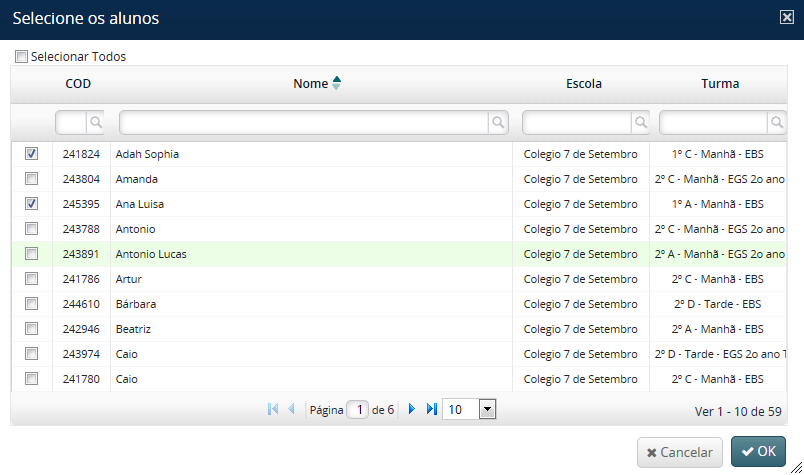Check the Antonio Lucas row checkbox

point(31,254)
